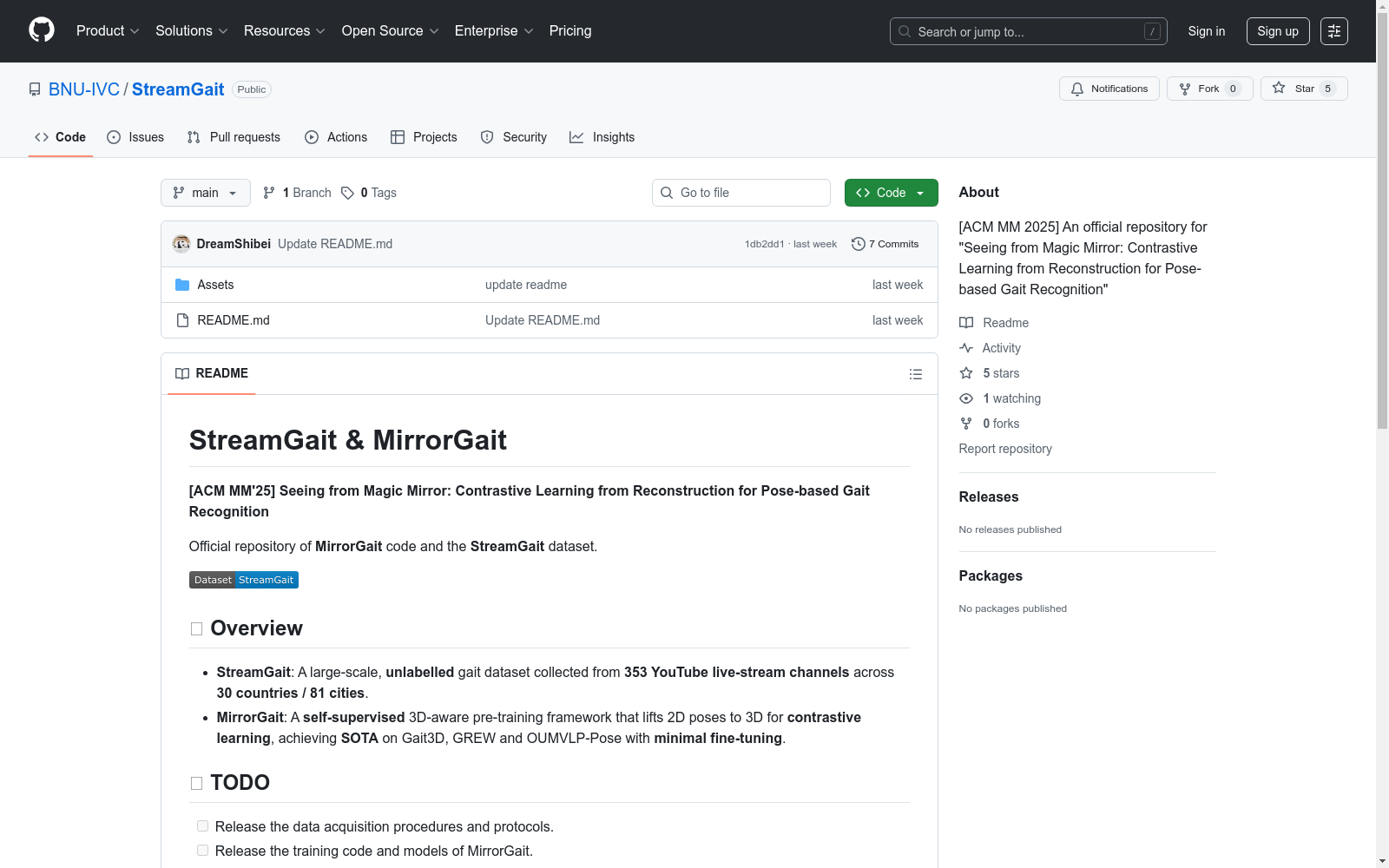The height and width of the screenshot is (868, 1389).
Task: Open the README.md row commit message
Action: pos(543,320)
